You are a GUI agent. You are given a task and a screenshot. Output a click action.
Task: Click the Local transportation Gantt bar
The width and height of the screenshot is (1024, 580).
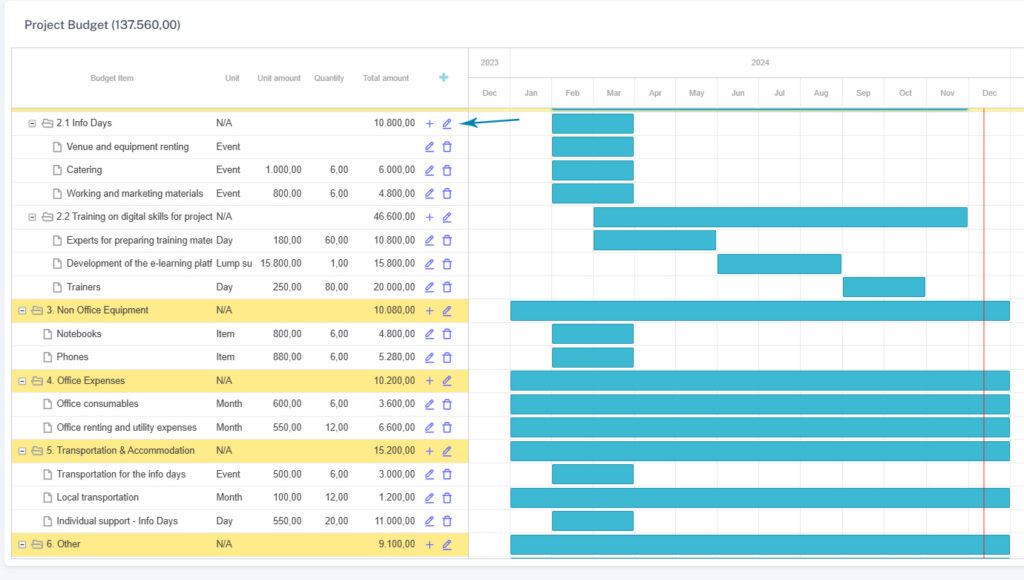760,498
